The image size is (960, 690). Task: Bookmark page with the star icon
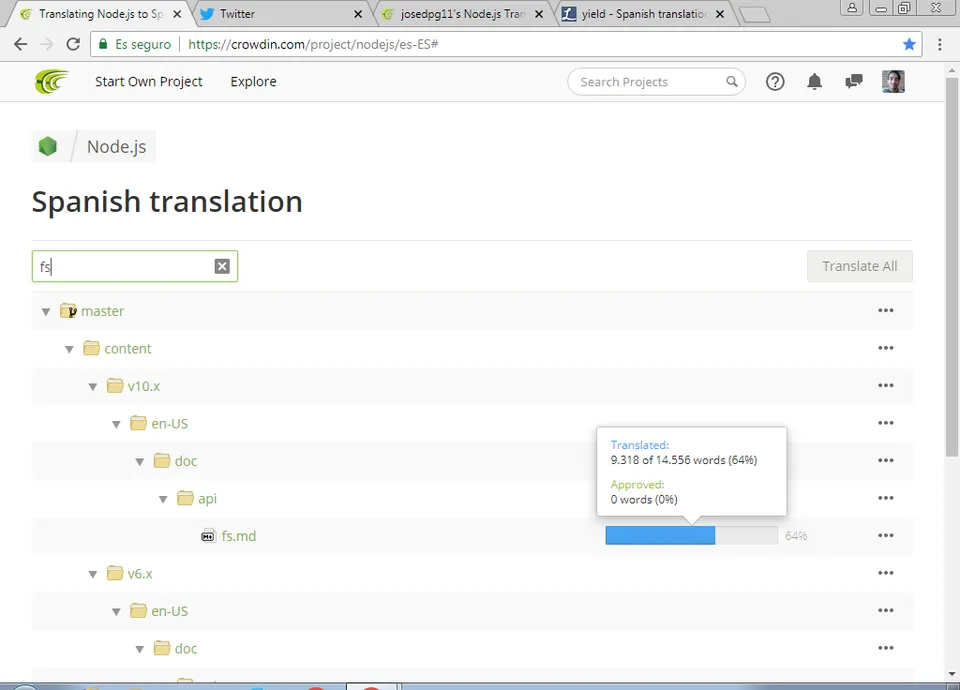pyautogui.click(x=909, y=44)
